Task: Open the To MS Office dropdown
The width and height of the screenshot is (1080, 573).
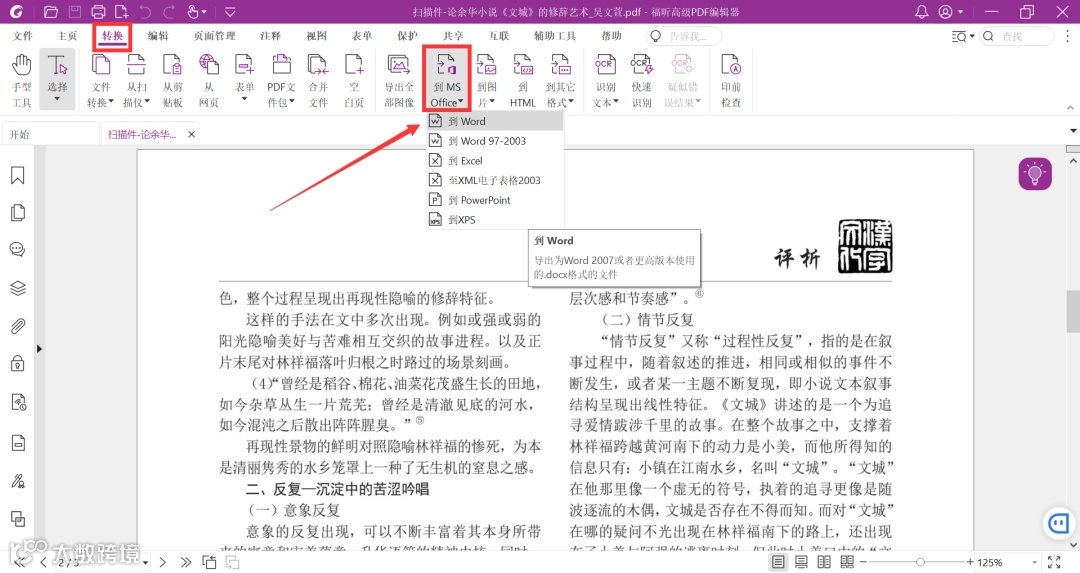Action: 447,80
